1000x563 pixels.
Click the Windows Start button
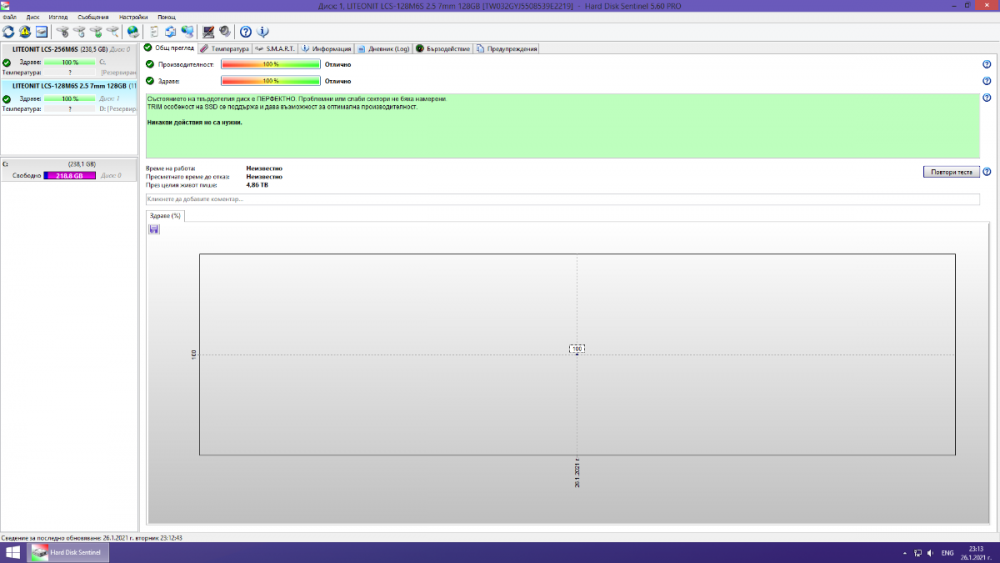pyautogui.click(x=12, y=552)
